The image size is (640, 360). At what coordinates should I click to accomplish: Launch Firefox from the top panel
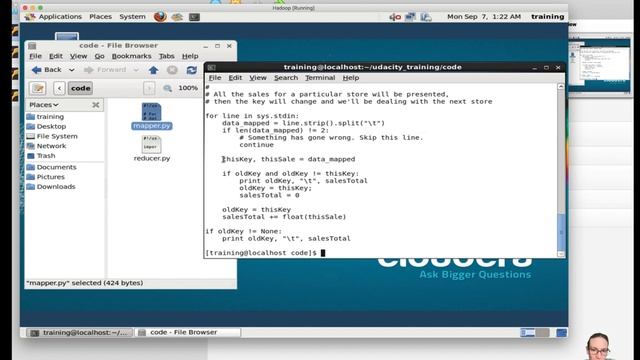160,17
